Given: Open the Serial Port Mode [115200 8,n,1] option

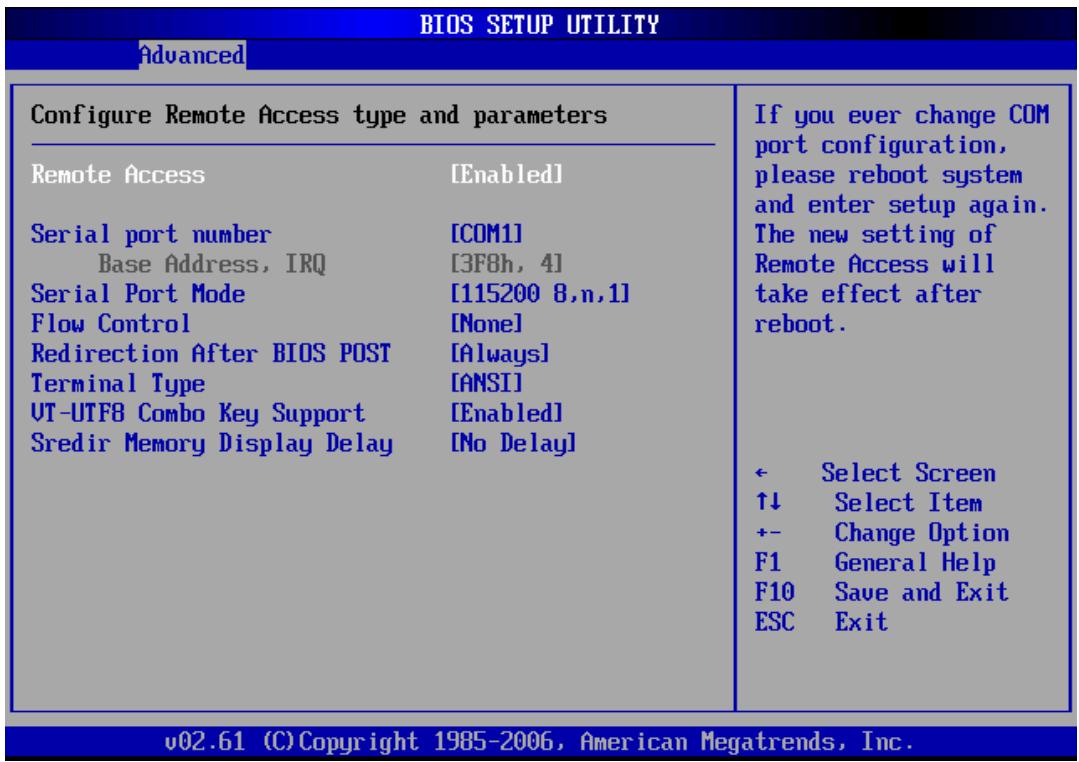Looking at the screenshot, I should pyautogui.click(x=540, y=294).
